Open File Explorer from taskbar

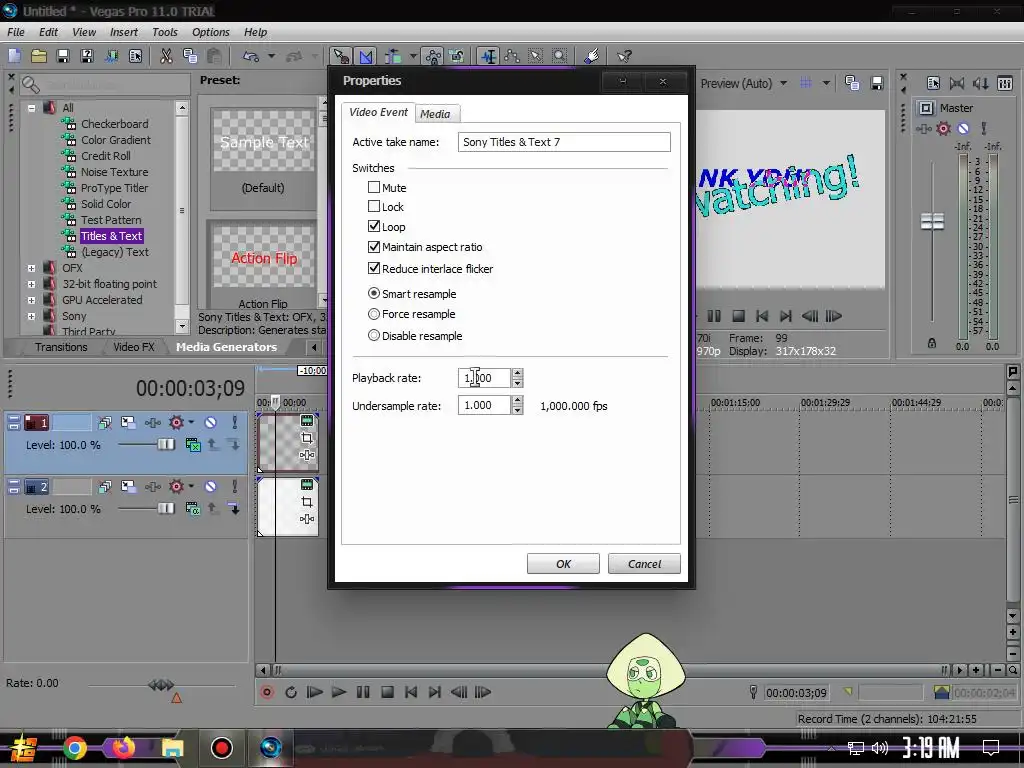(x=173, y=748)
